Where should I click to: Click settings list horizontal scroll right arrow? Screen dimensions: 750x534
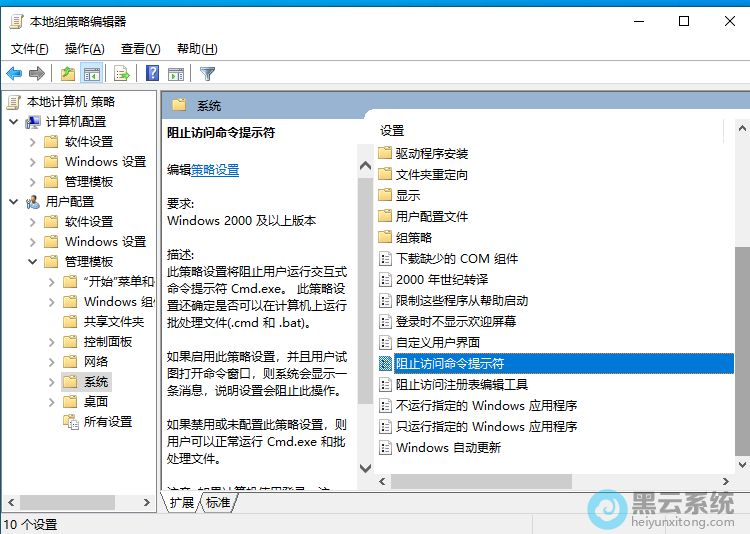click(x=726, y=481)
